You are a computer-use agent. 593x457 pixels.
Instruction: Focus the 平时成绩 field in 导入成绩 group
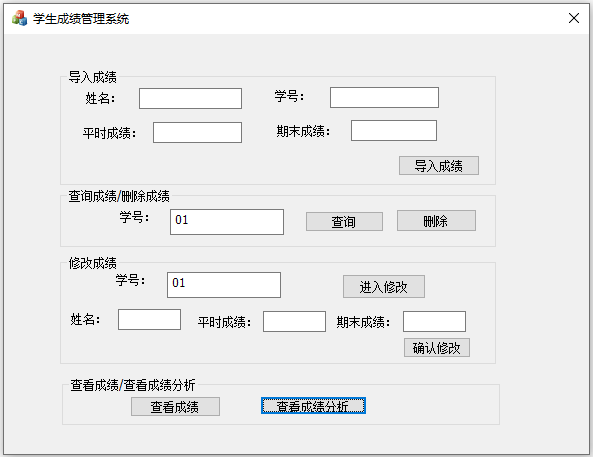tap(197, 132)
